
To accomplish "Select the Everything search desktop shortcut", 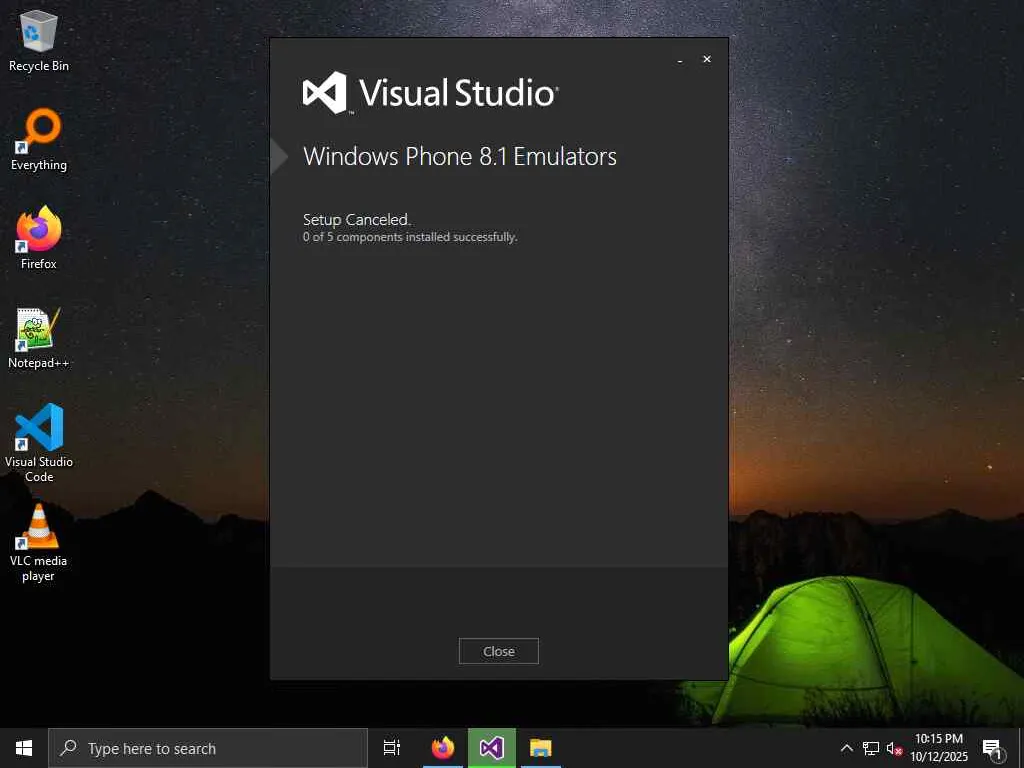I will [39, 140].
